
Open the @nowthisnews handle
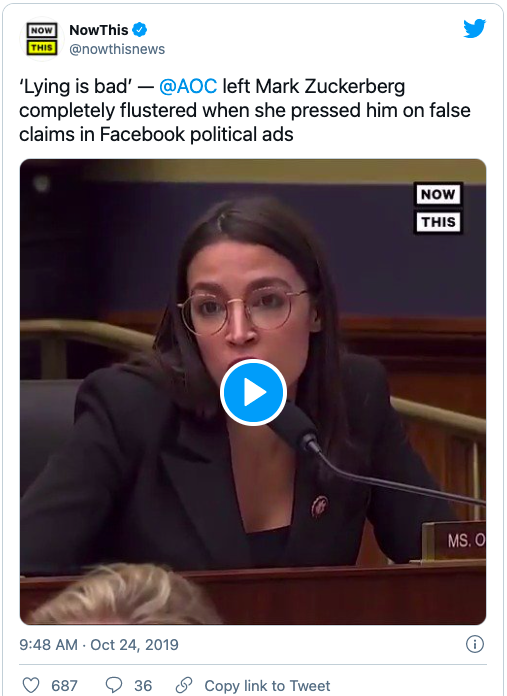(117, 49)
